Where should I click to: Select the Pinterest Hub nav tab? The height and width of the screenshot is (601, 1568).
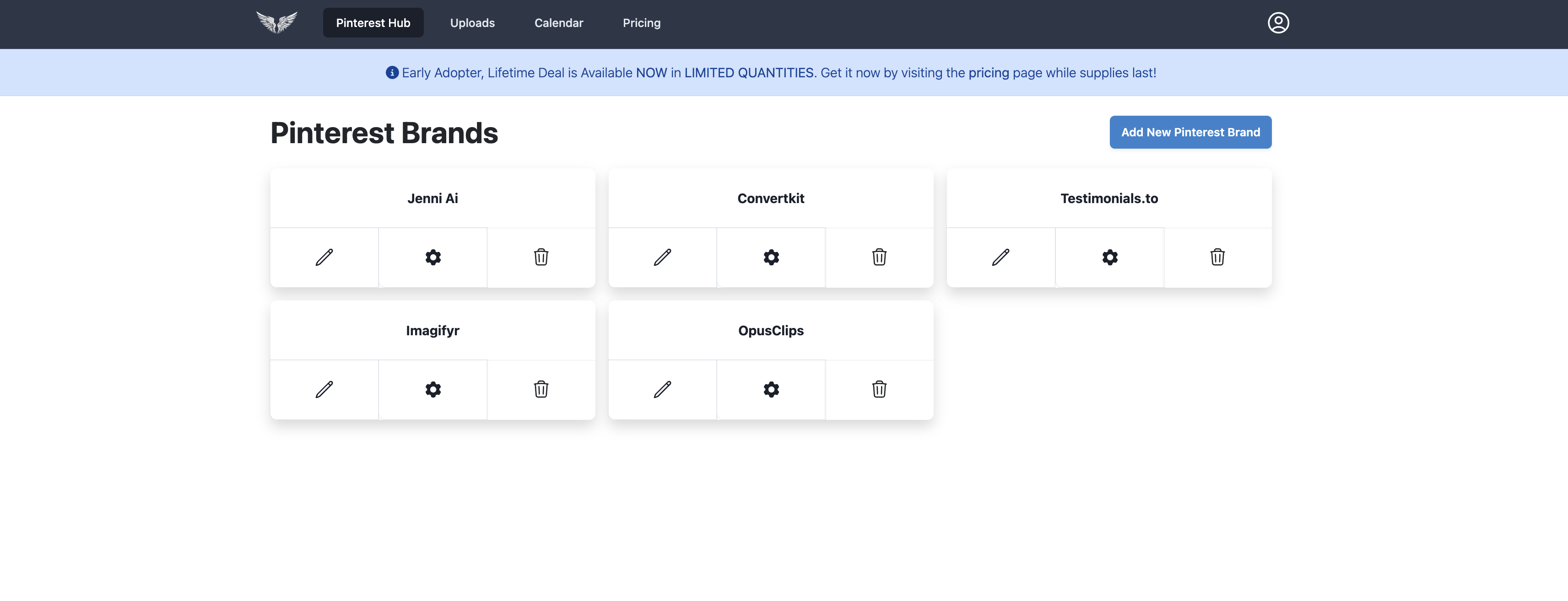click(x=373, y=23)
